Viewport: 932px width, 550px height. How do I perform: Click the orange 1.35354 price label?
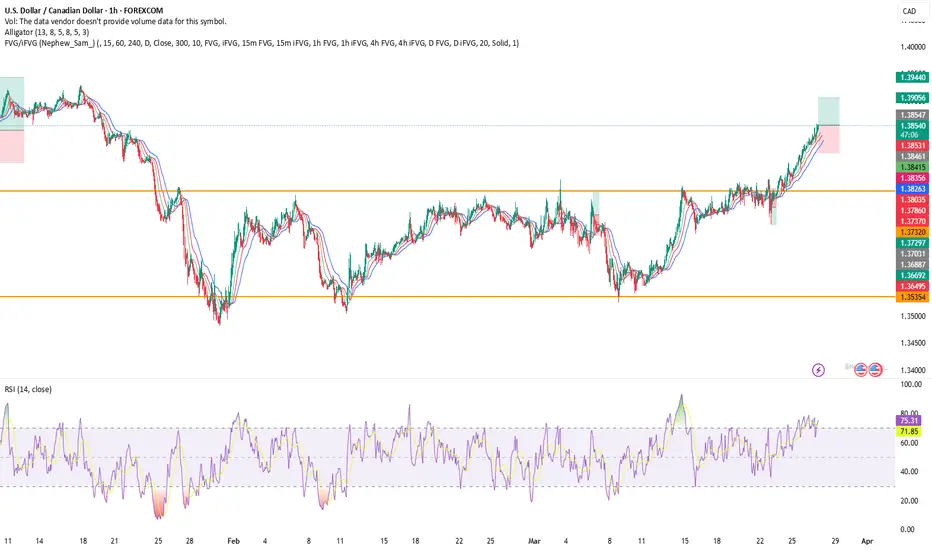point(912,297)
